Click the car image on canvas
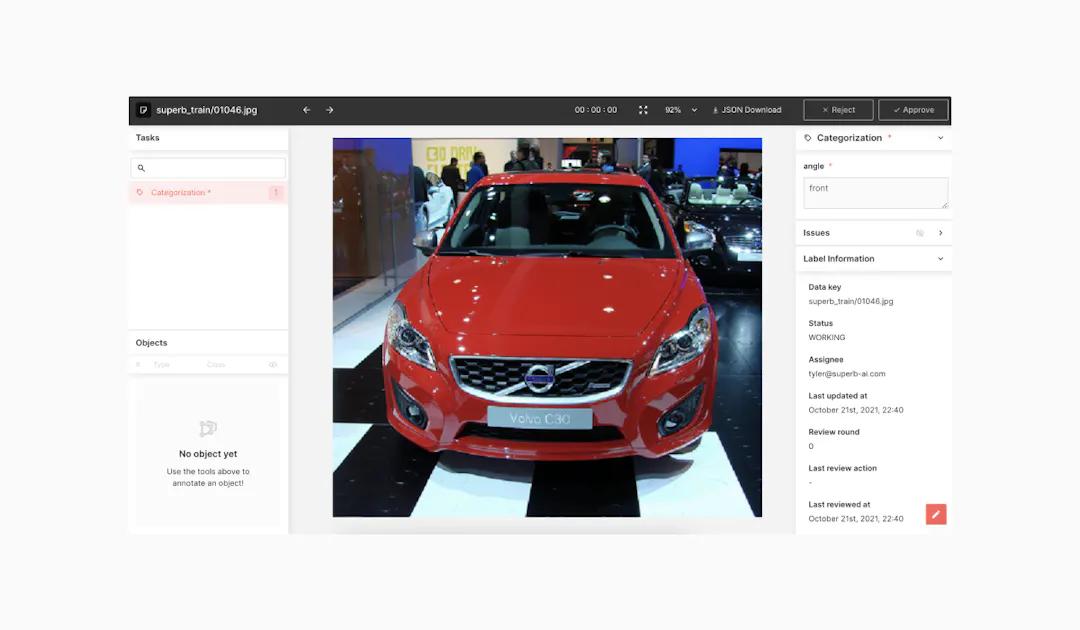The height and width of the screenshot is (630, 1080). [547, 328]
